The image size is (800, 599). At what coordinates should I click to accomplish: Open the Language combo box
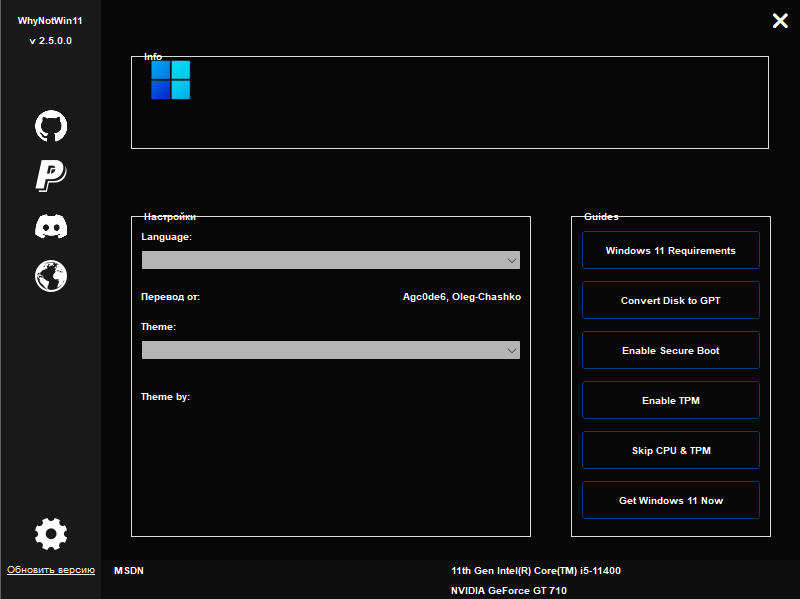331,260
